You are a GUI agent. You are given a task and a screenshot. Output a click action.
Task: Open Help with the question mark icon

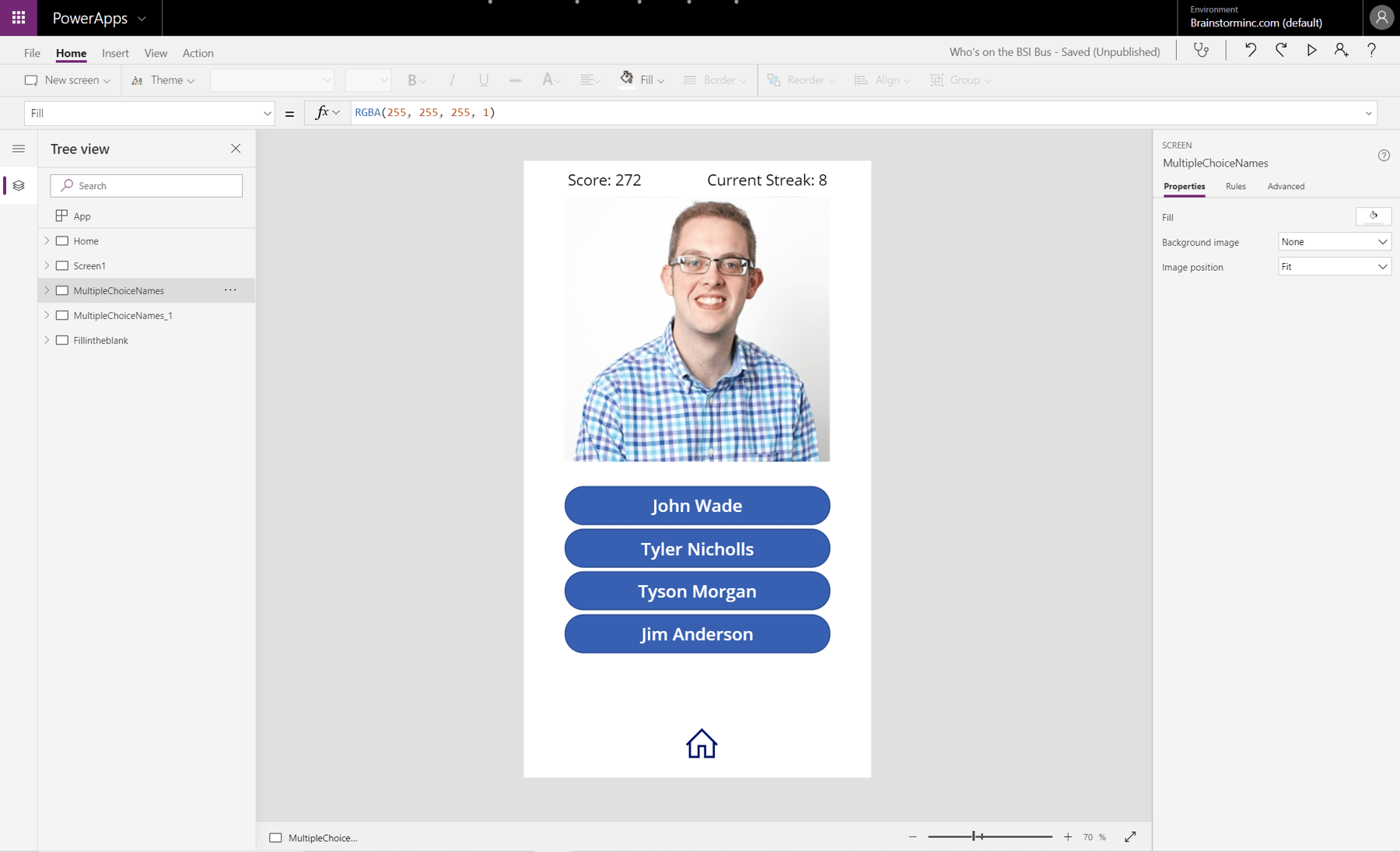tap(1371, 50)
